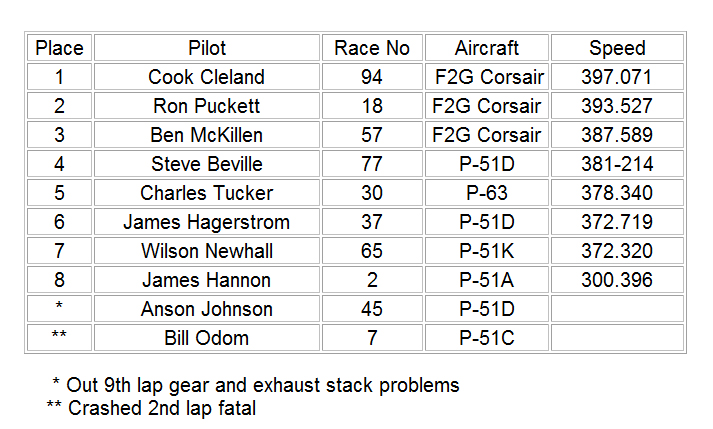The image size is (713, 429).
Task: Click the speed value 397.071
Action: click(617, 77)
